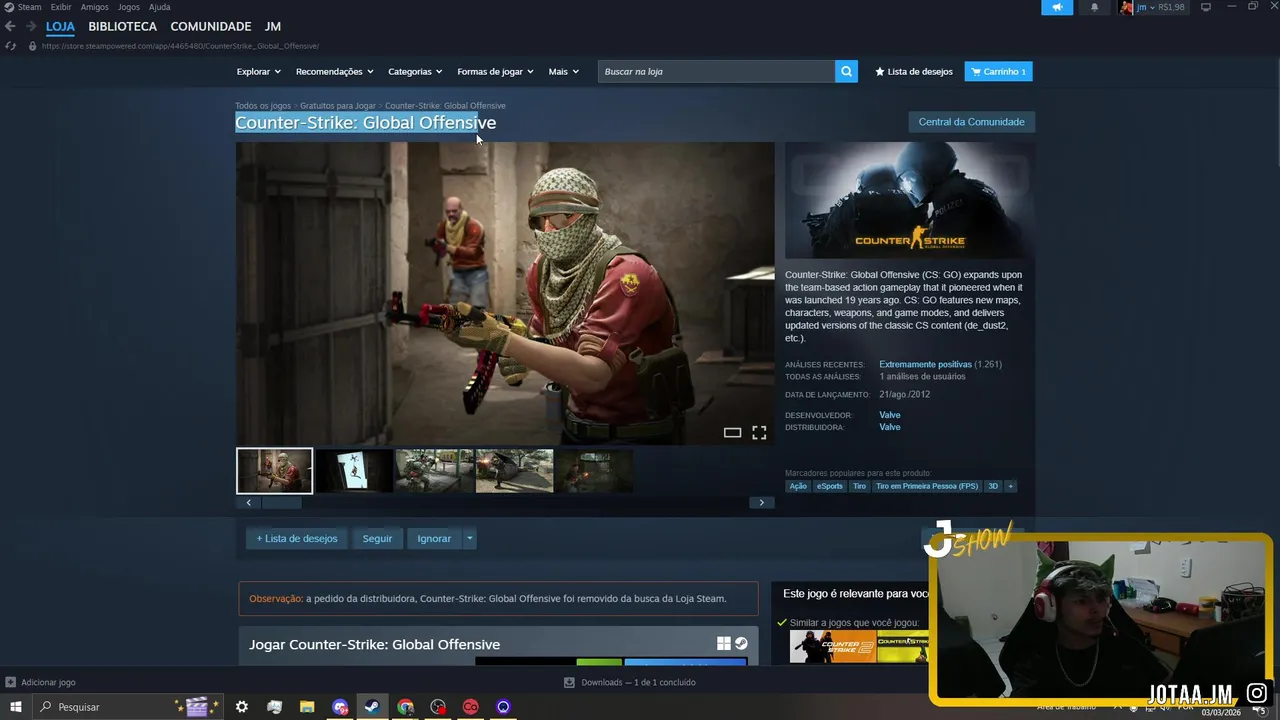Expand the Recomendações dropdown

coord(334,71)
